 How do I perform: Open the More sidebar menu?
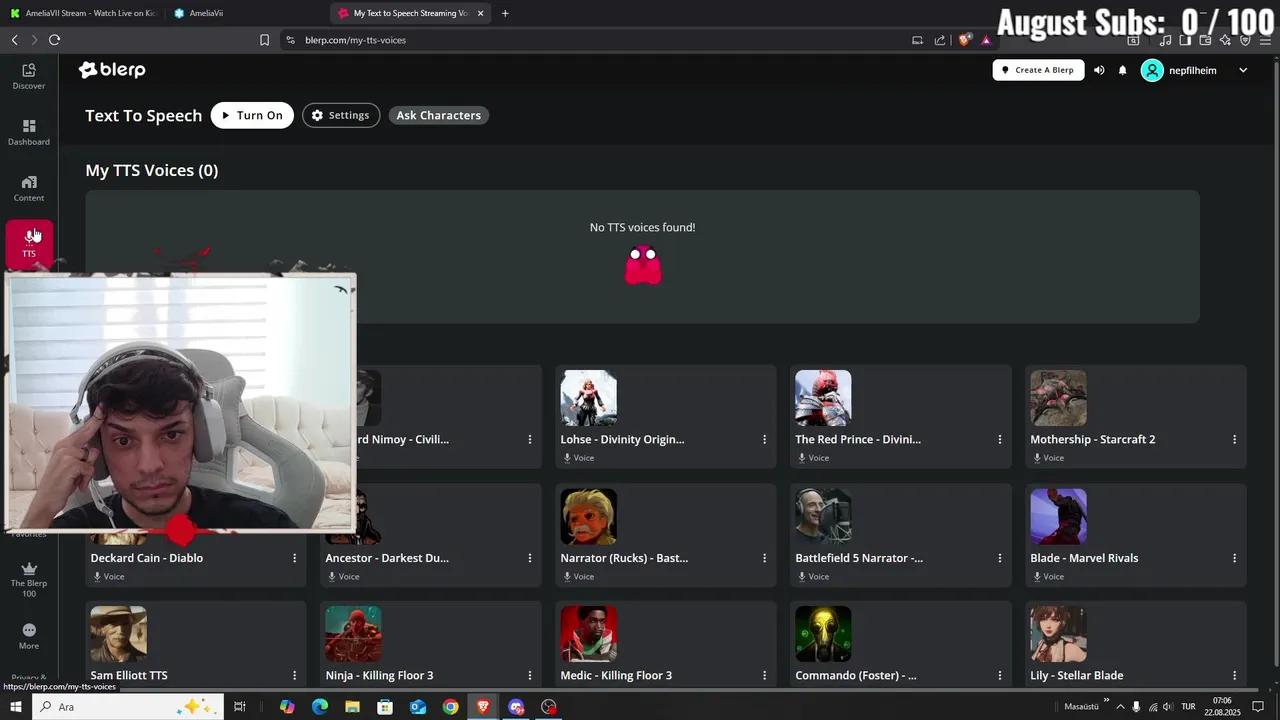pyautogui.click(x=29, y=636)
